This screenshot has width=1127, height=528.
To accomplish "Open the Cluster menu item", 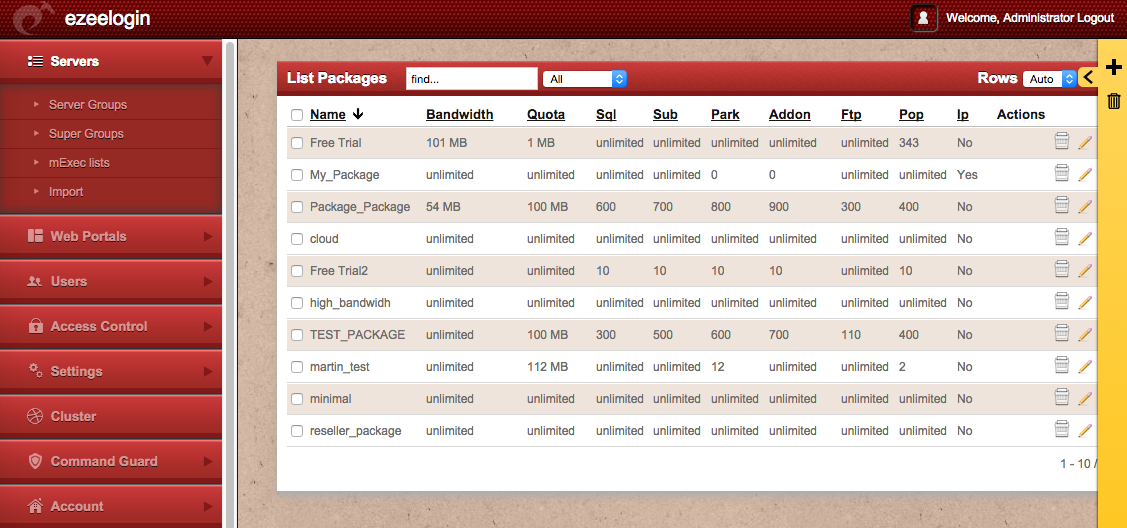I will point(111,416).
